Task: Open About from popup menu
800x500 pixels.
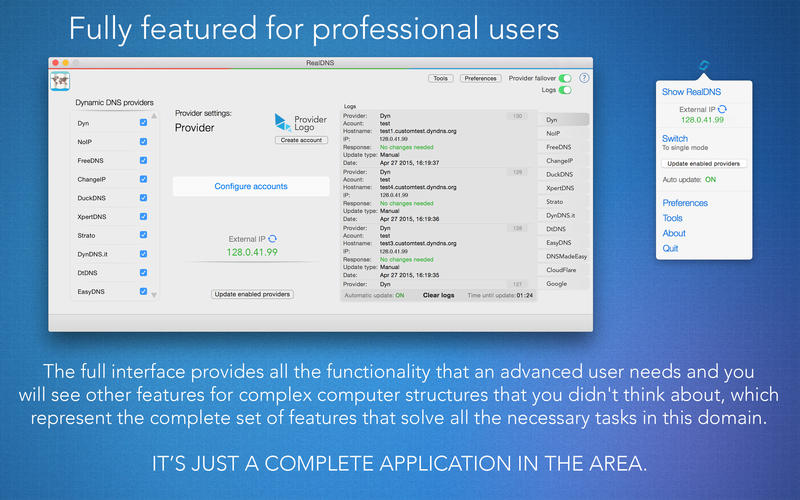Action: [x=674, y=233]
